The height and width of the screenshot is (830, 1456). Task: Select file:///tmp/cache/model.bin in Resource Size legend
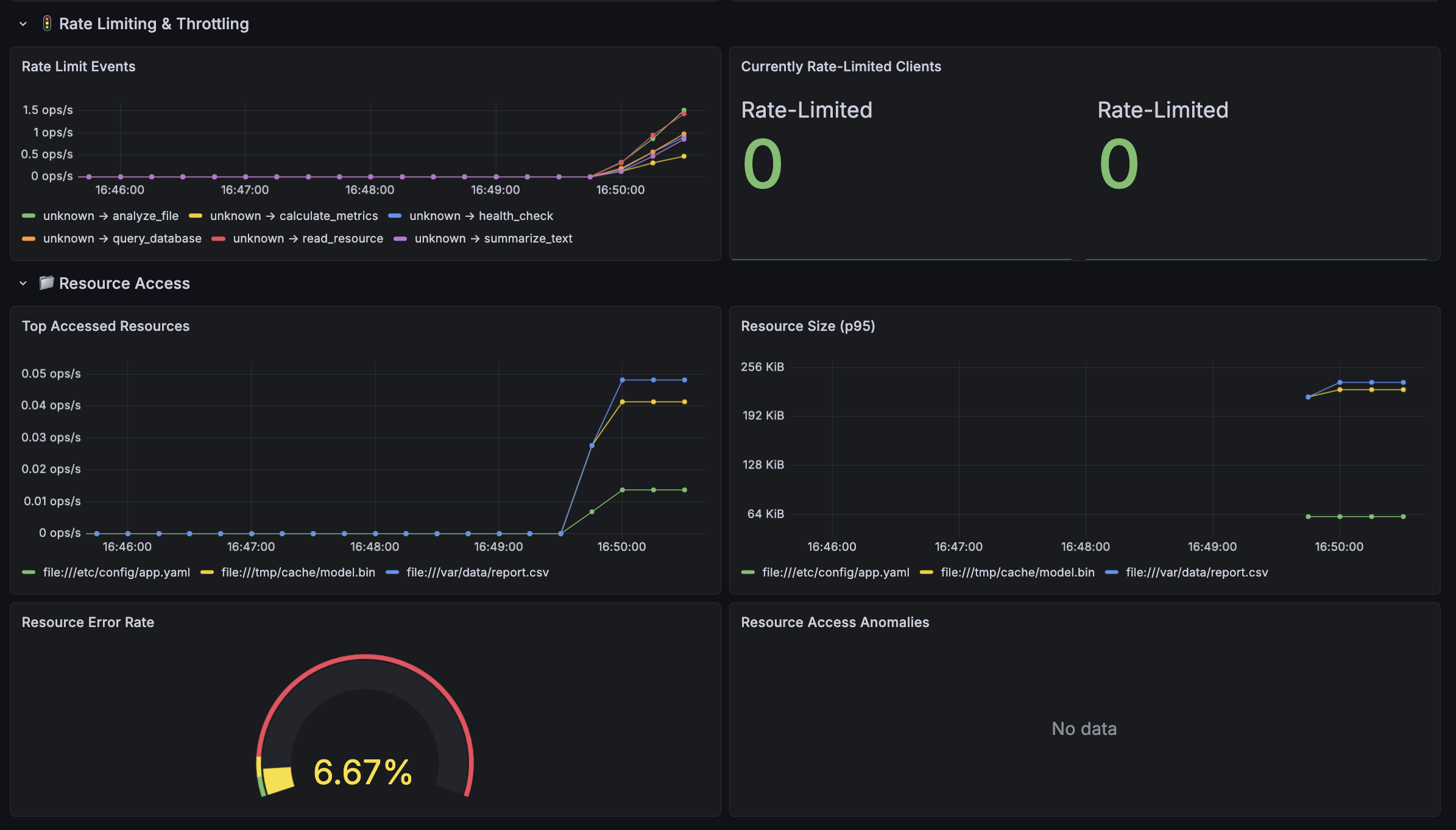pos(1017,572)
